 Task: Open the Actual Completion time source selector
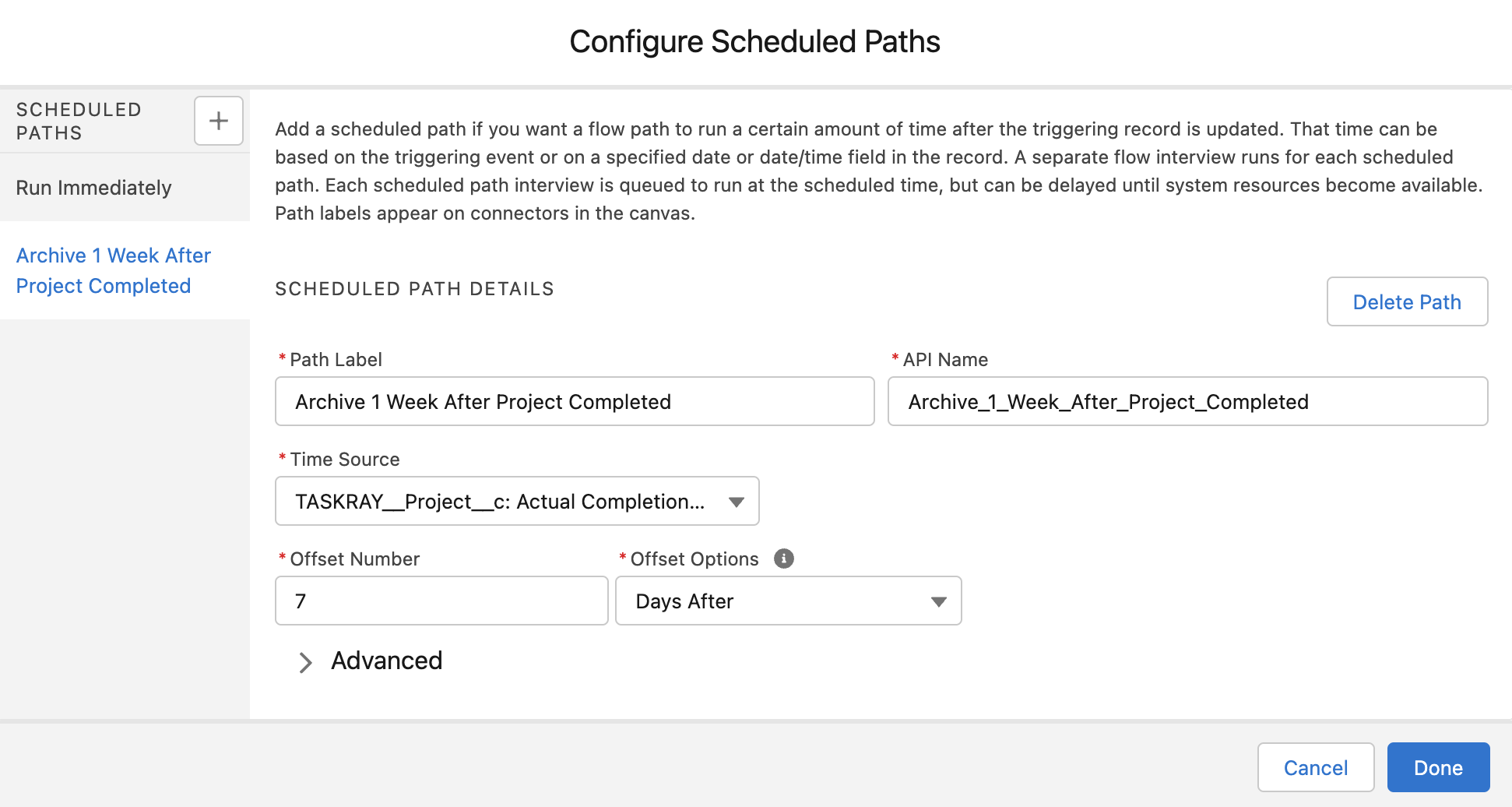pyautogui.click(x=516, y=501)
